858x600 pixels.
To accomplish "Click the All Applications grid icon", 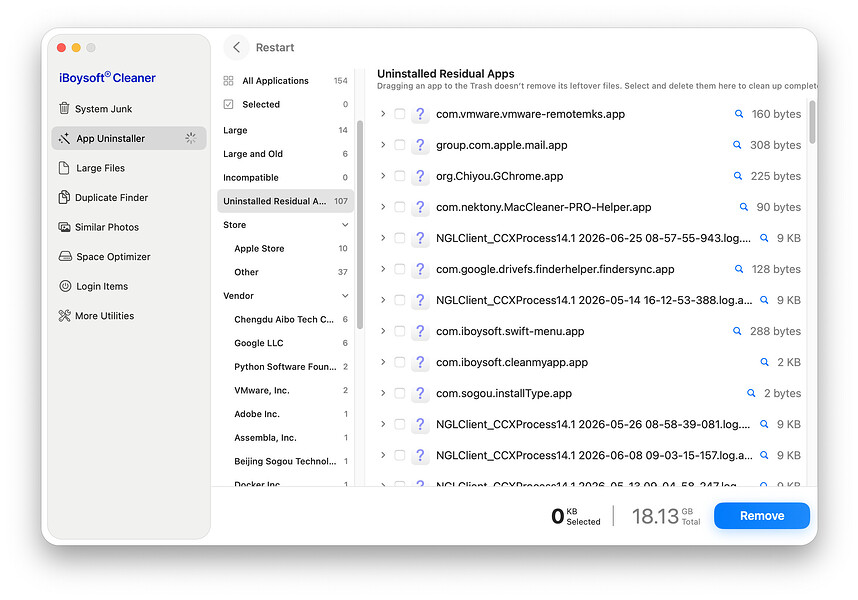I will [x=228, y=81].
